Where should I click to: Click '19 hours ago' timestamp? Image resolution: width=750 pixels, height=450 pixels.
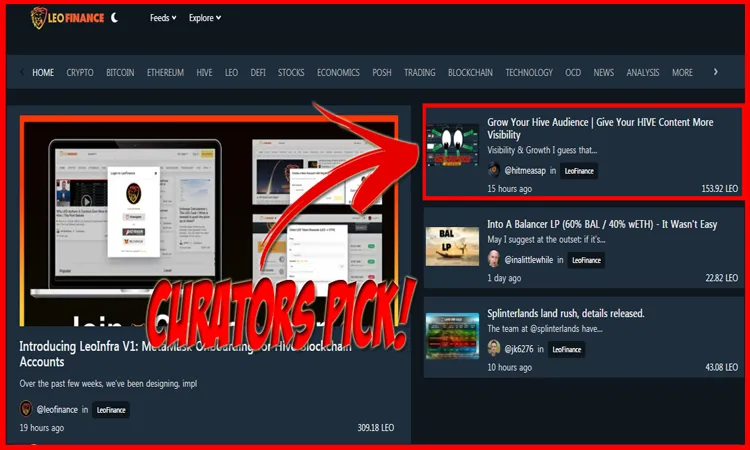point(42,428)
